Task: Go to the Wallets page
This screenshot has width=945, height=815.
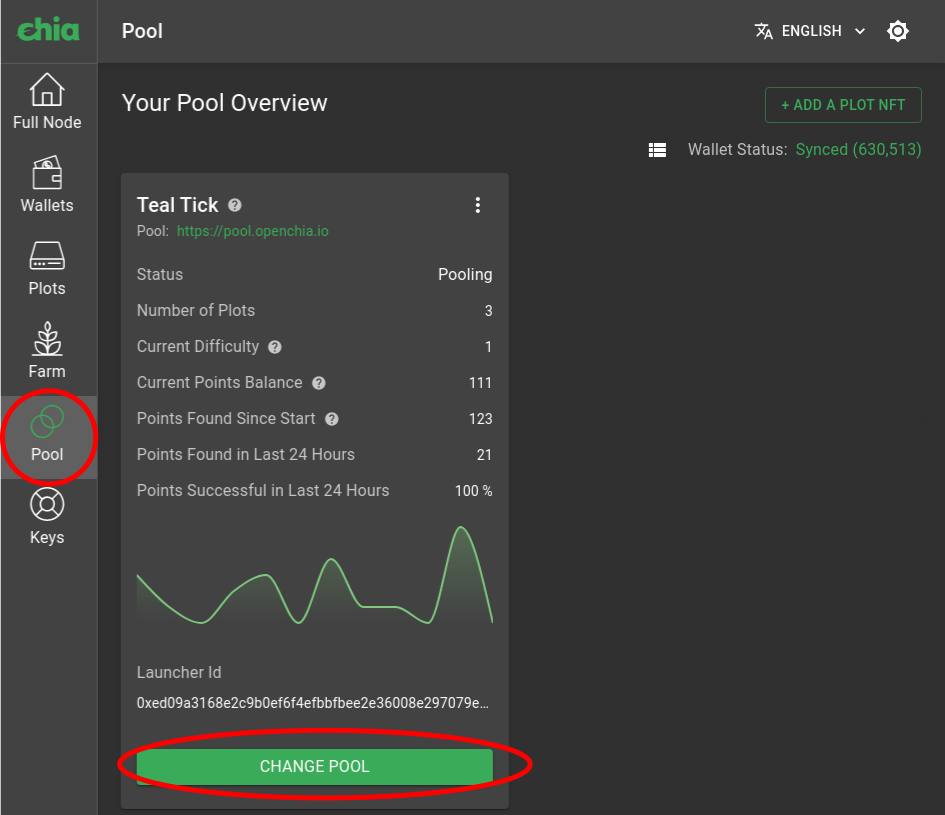Action: coord(47,184)
